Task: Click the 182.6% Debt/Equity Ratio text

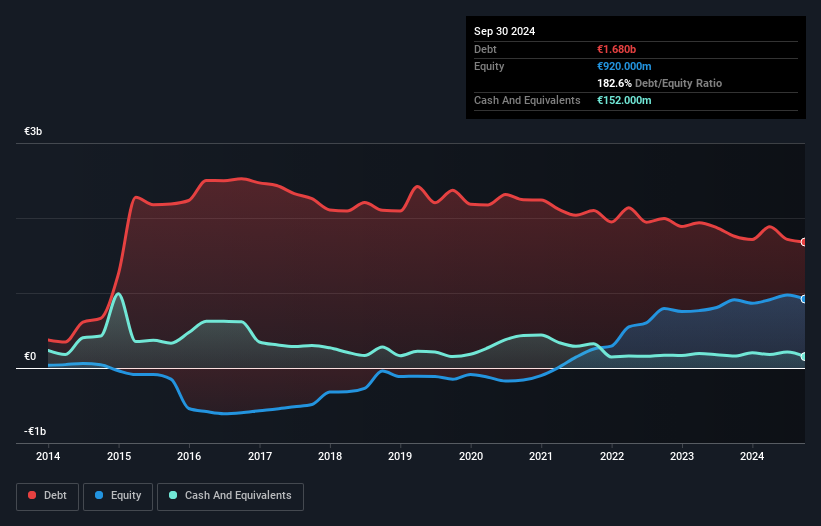Action: (659, 83)
